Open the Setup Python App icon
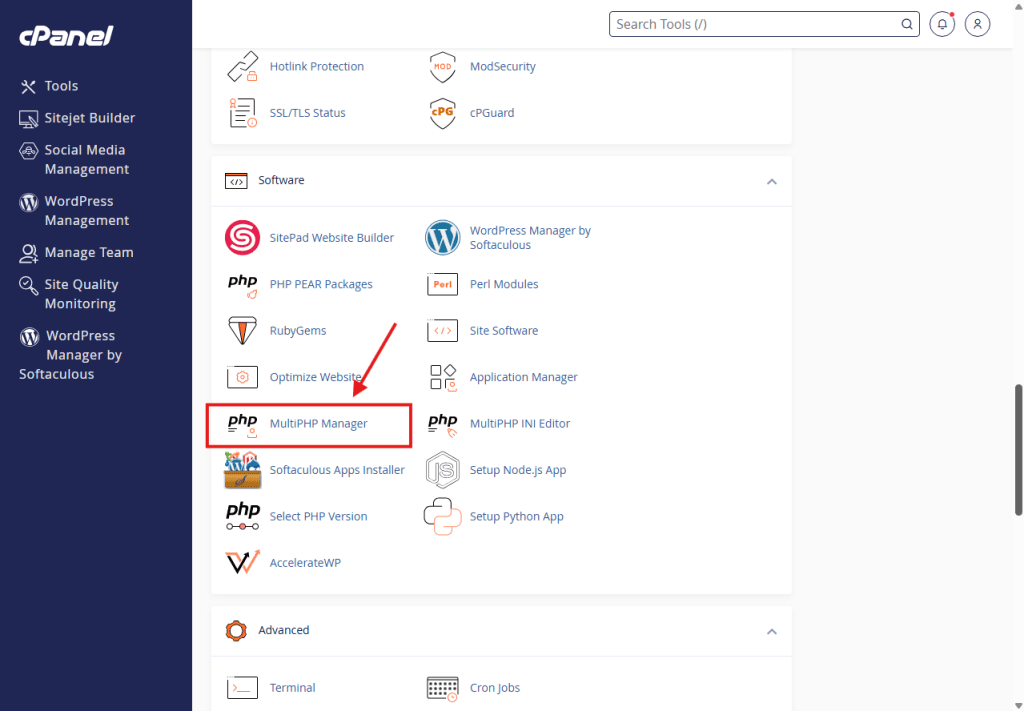Screen dimensions: 1024x711 coord(442,517)
